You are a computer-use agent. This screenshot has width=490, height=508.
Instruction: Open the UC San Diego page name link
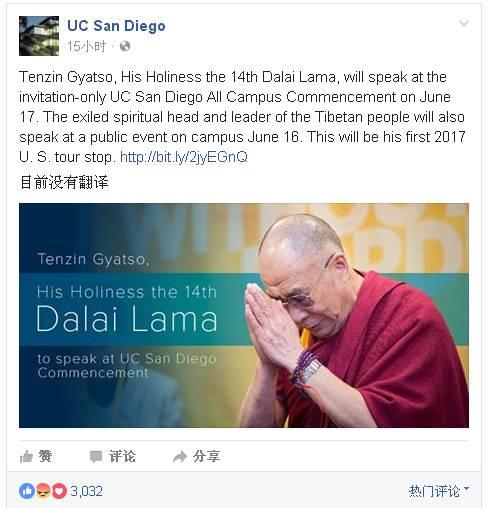click(116, 26)
